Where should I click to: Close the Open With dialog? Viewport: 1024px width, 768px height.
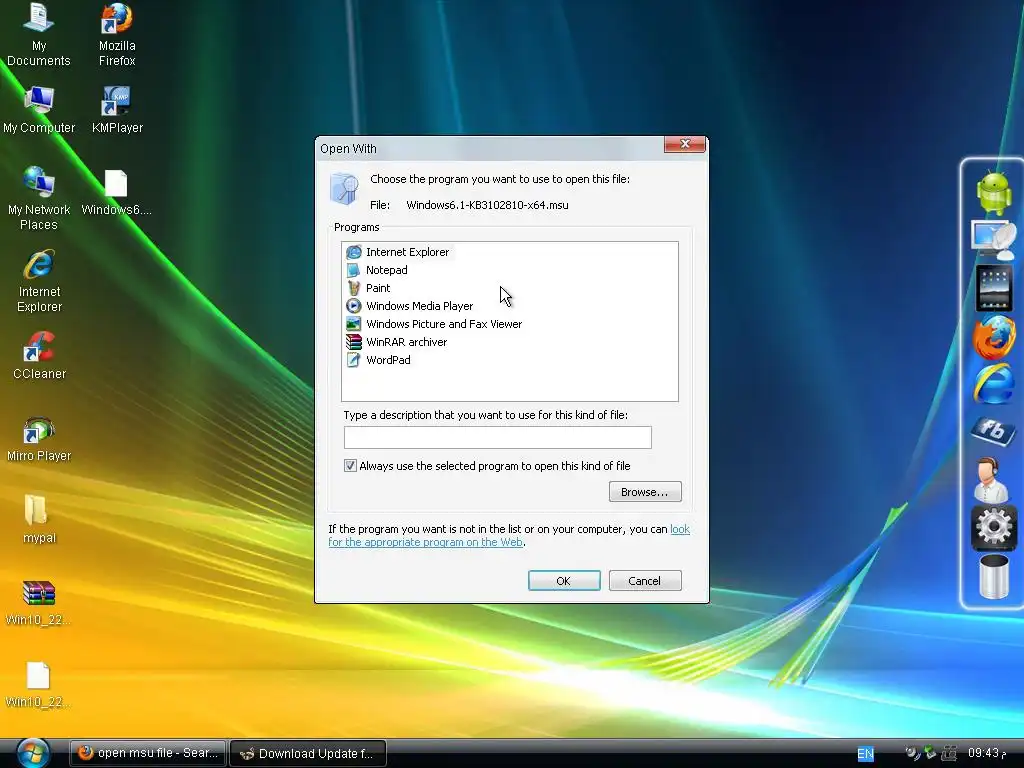(x=684, y=144)
